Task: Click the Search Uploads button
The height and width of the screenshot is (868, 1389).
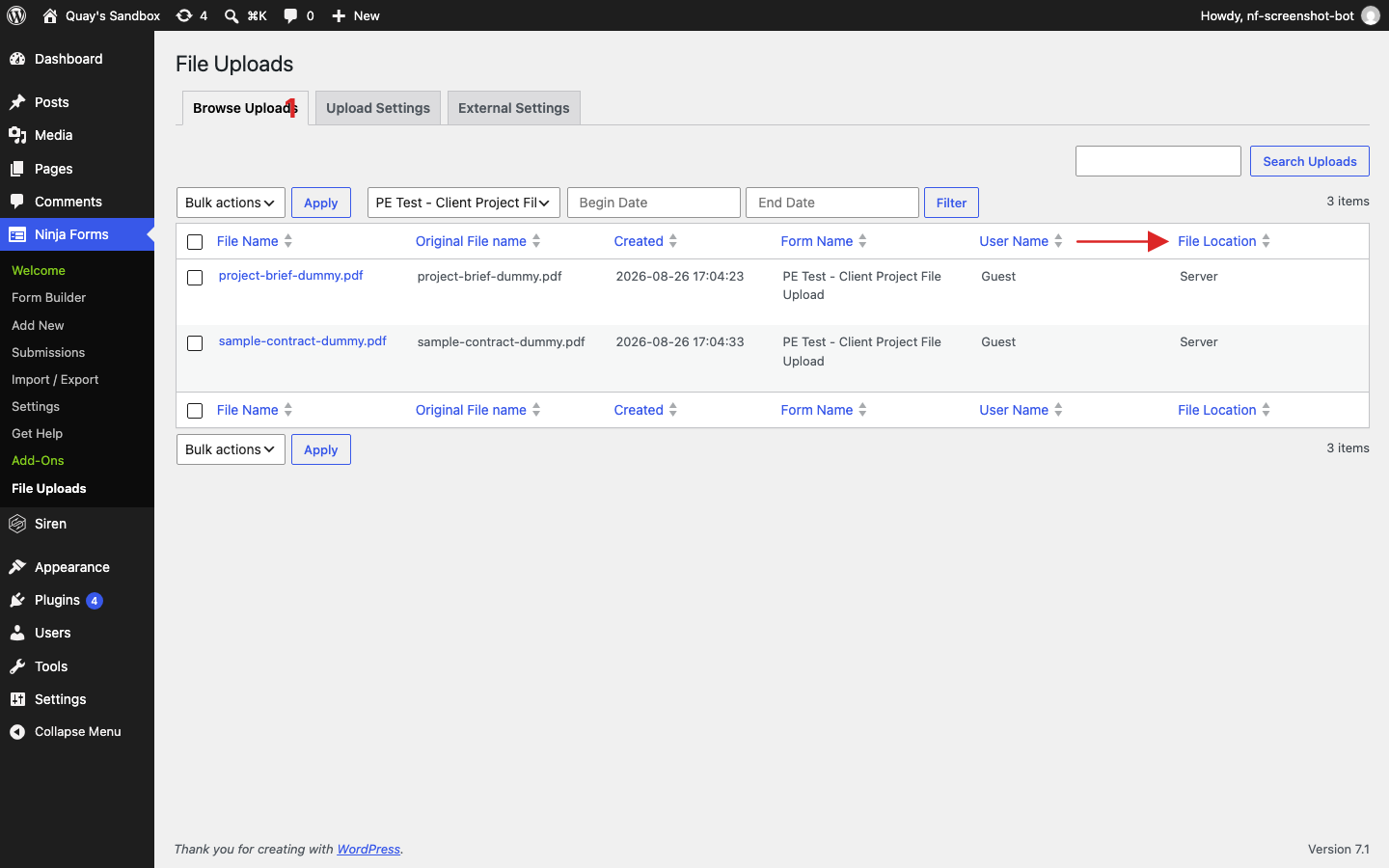Action: pos(1310,161)
